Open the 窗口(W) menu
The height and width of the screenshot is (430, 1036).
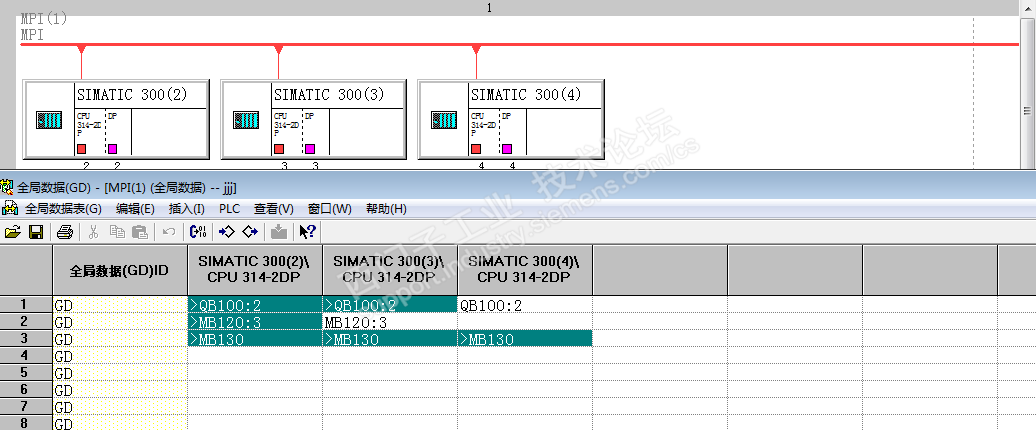(x=330, y=209)
